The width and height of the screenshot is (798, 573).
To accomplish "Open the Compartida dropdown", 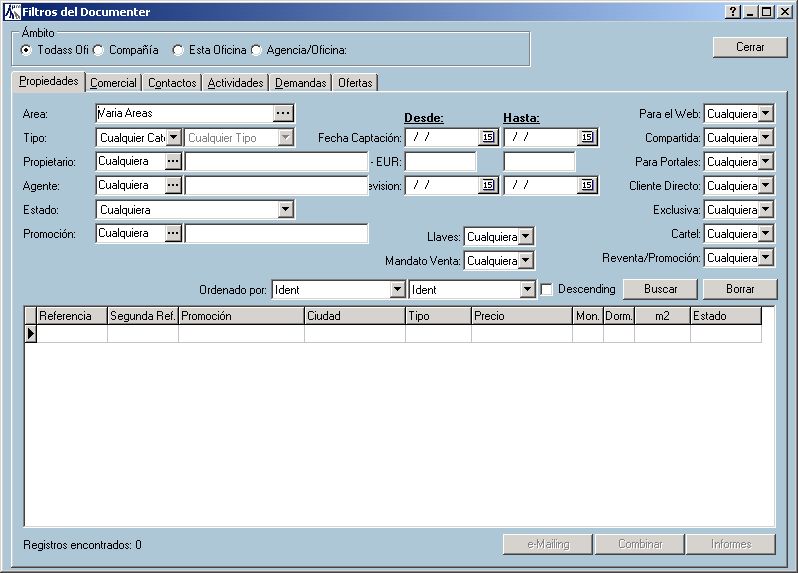I will coord(766,137).
